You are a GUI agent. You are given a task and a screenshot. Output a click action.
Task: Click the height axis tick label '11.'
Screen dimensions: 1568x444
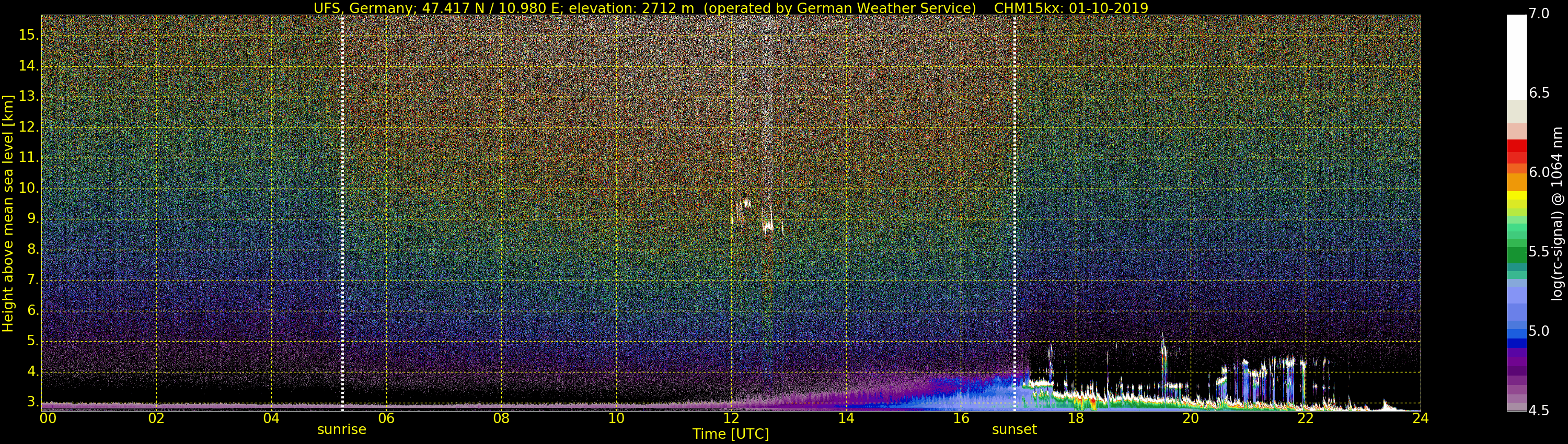(29, 158)
